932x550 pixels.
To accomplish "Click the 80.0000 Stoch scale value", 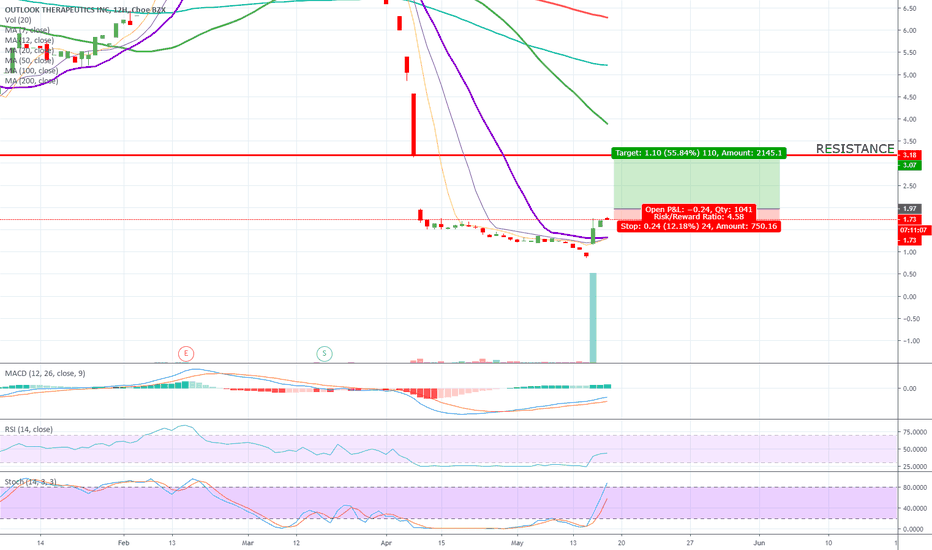I will 915,488.
